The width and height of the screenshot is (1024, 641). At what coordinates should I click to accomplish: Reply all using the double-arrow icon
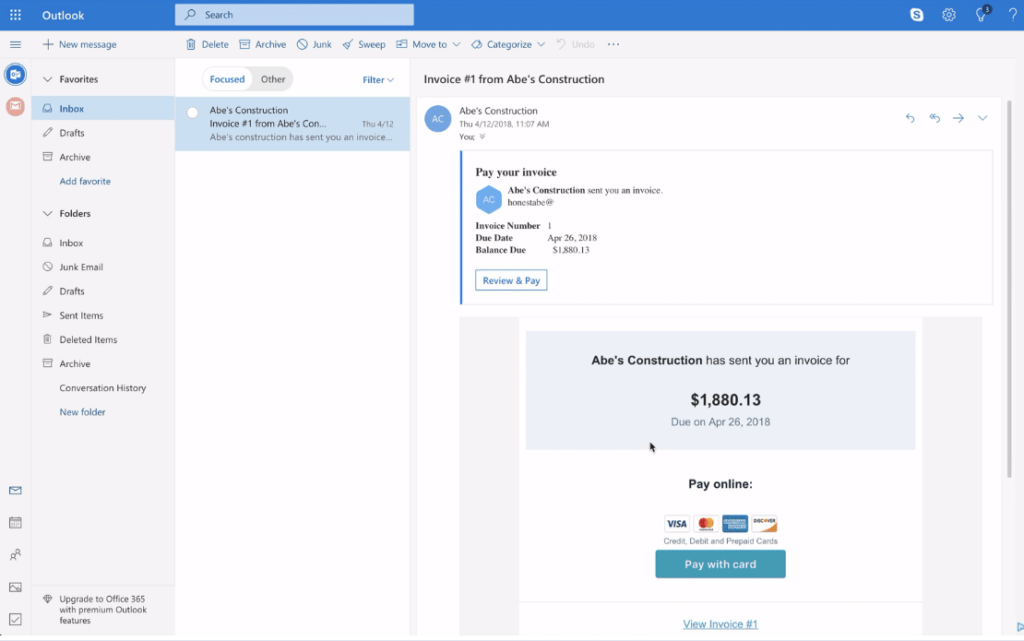coord(935,118)
